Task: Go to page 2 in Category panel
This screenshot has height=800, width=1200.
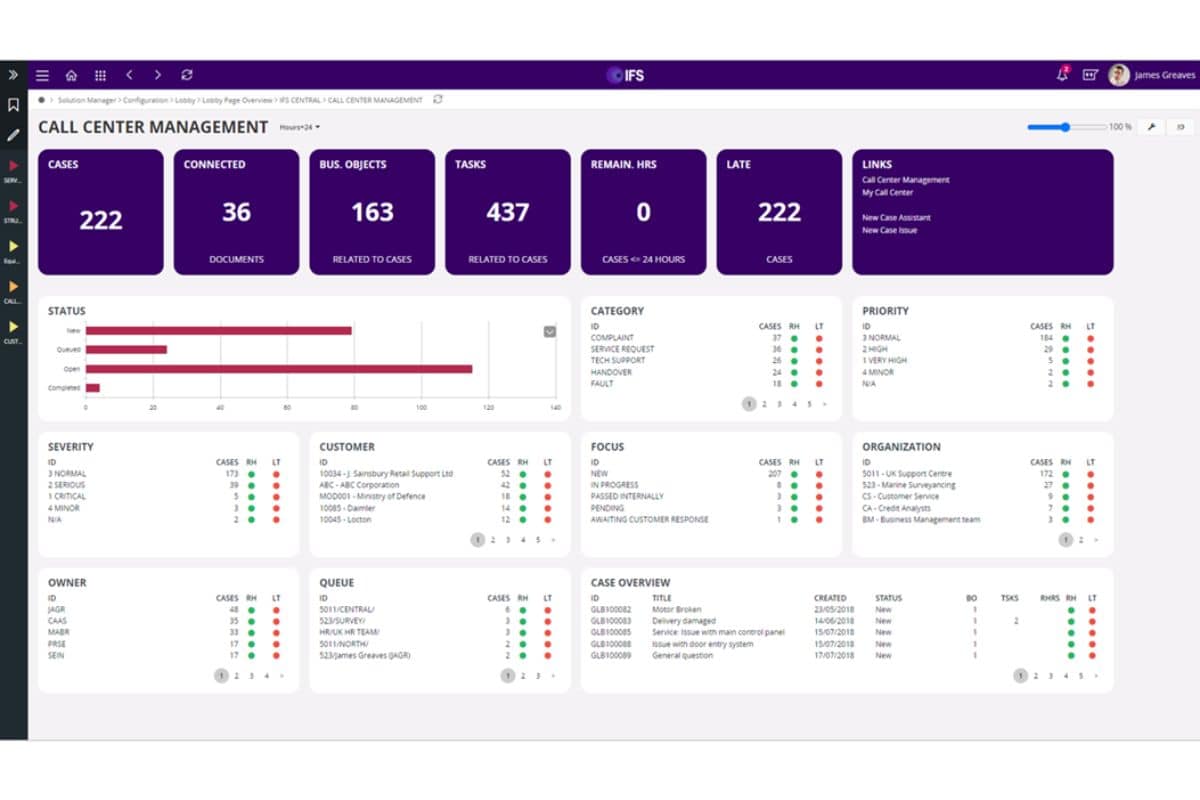Action: click(764, 404)
